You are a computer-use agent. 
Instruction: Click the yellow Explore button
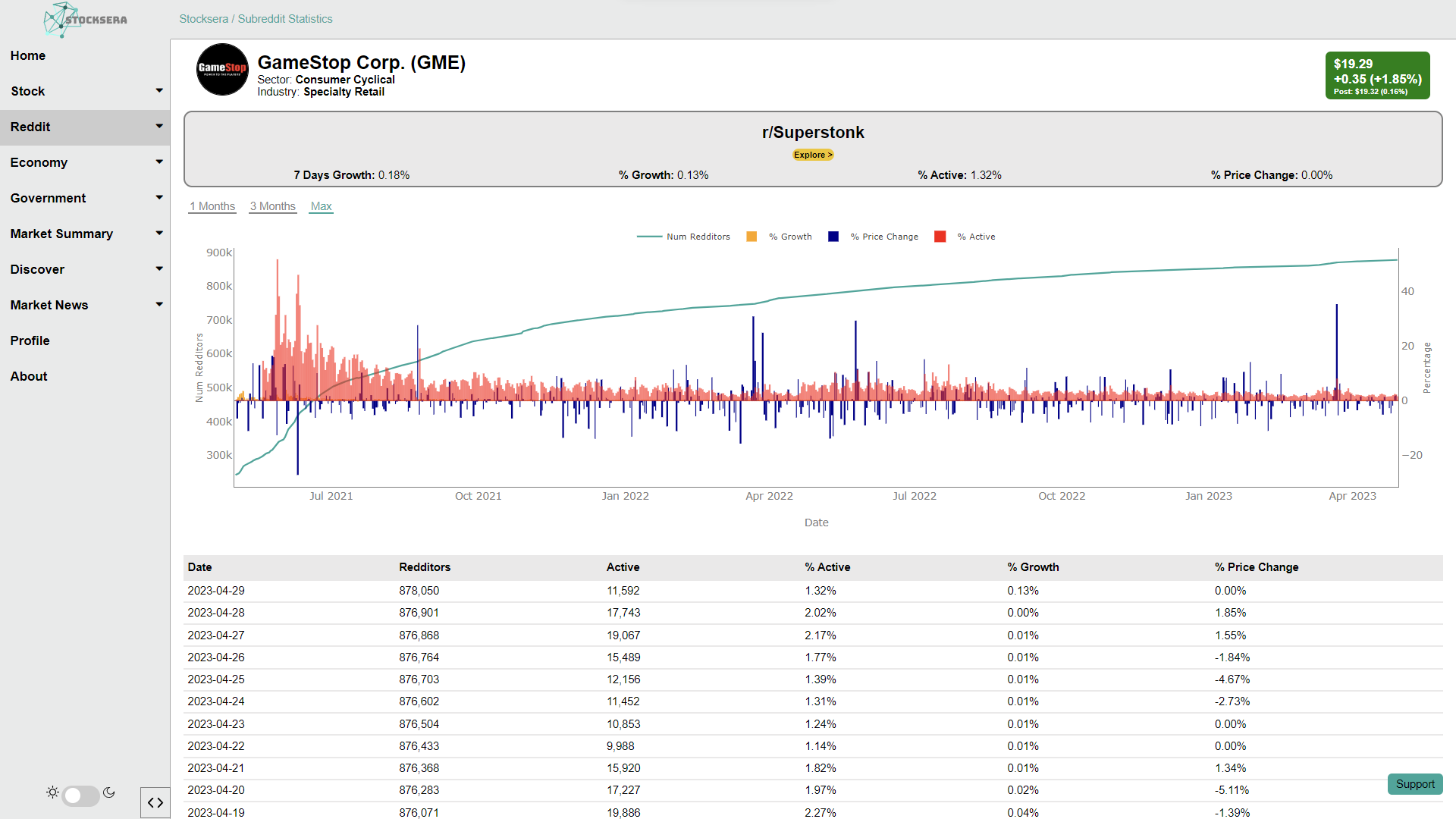pyautogui.click(x=813, y=155)
